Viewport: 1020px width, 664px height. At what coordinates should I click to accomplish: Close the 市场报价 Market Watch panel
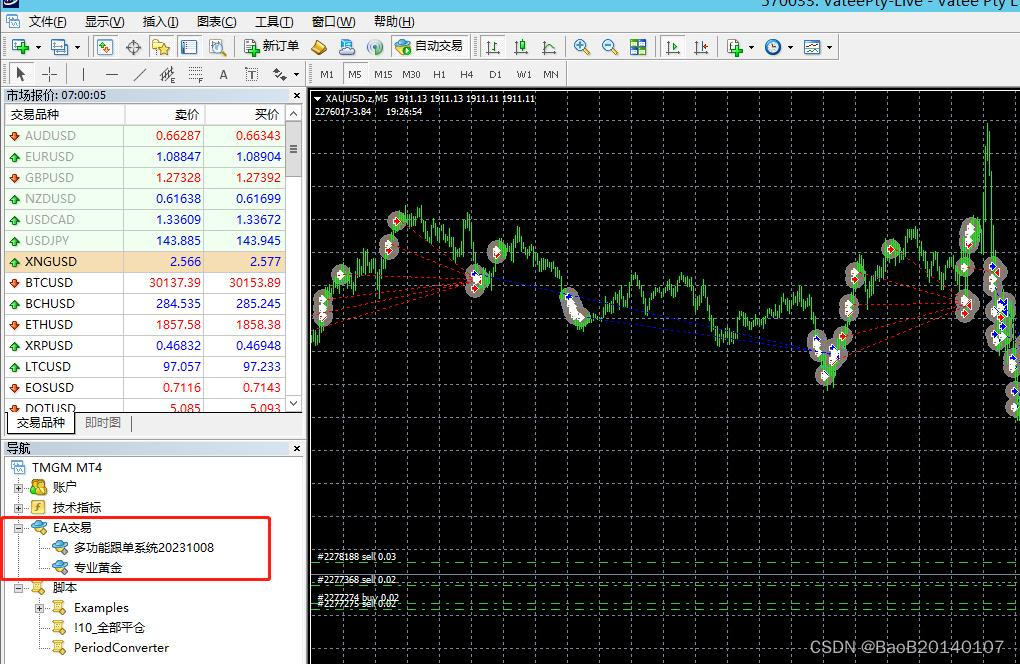(x=297, y=96)
